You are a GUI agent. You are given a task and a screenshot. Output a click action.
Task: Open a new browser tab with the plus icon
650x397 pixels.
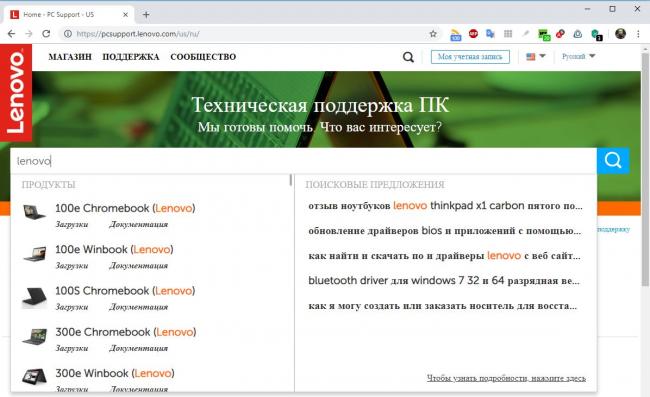click(146, 15)
